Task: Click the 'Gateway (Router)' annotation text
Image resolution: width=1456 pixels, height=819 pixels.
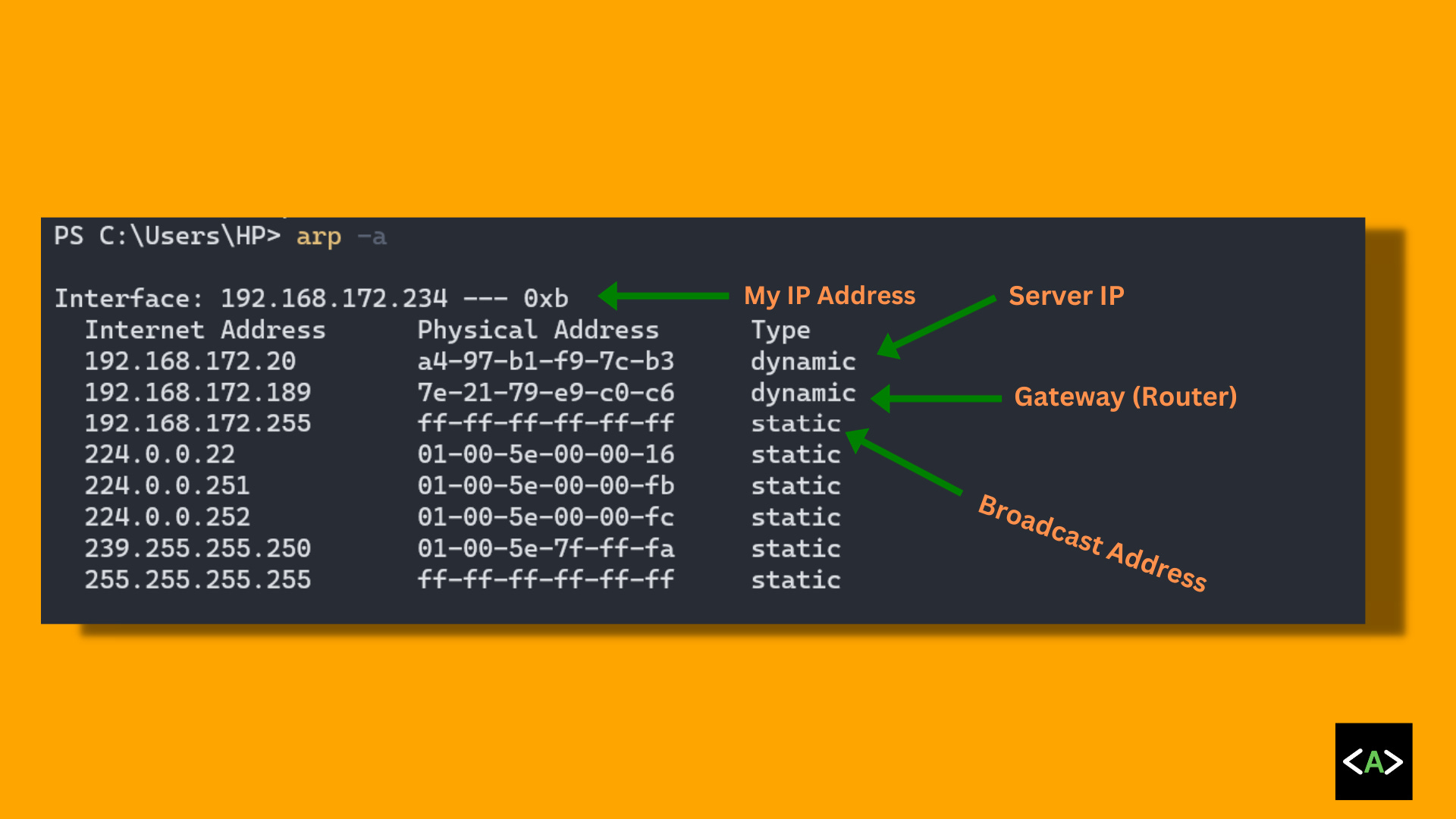Action: point(1125,397)
